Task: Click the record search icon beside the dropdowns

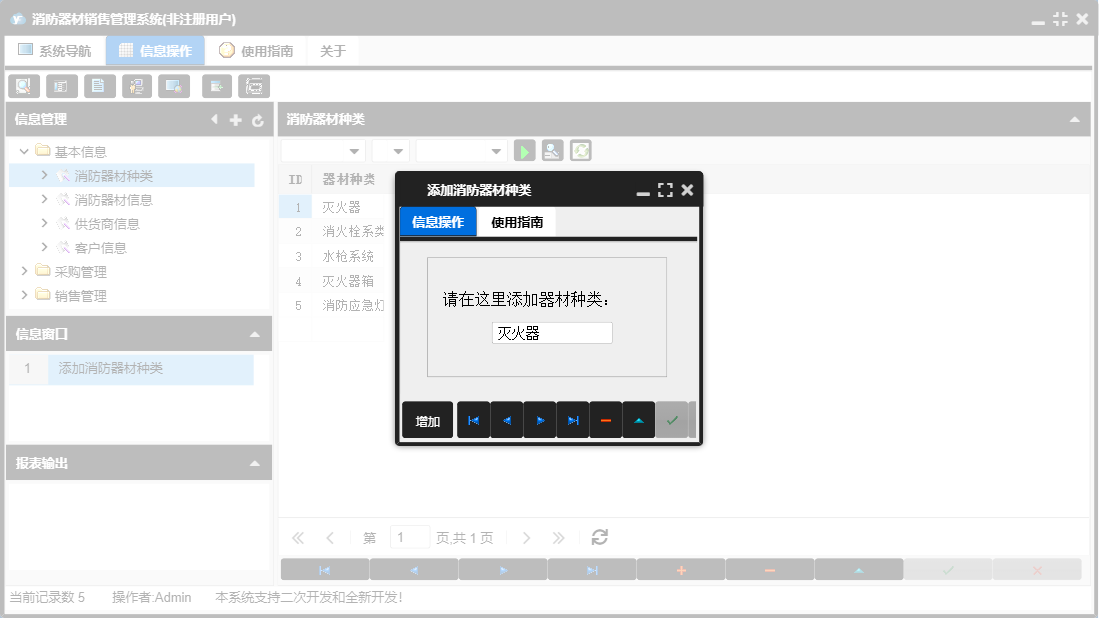Action: (552, 150)
